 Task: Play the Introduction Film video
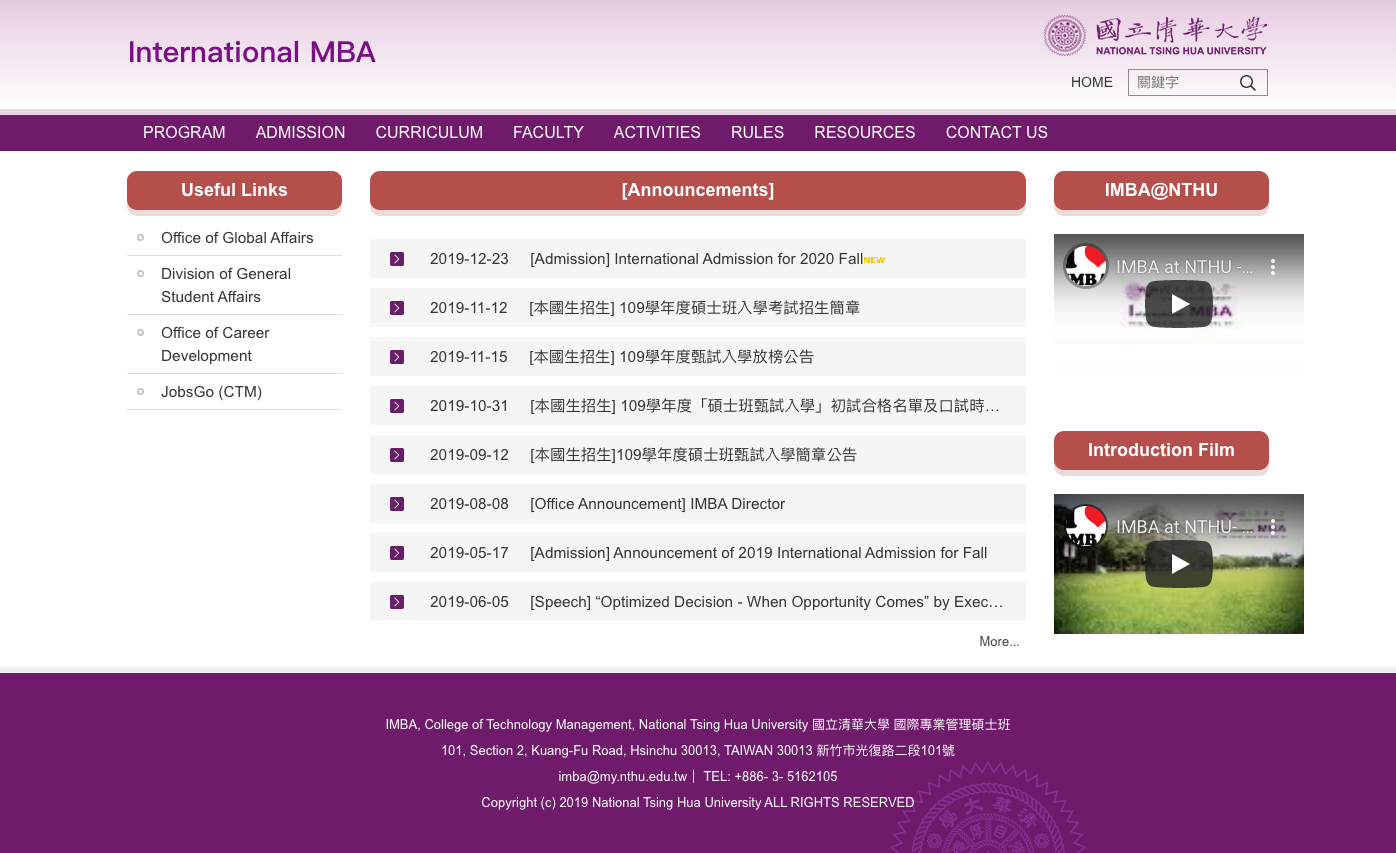click(1179, 564)
